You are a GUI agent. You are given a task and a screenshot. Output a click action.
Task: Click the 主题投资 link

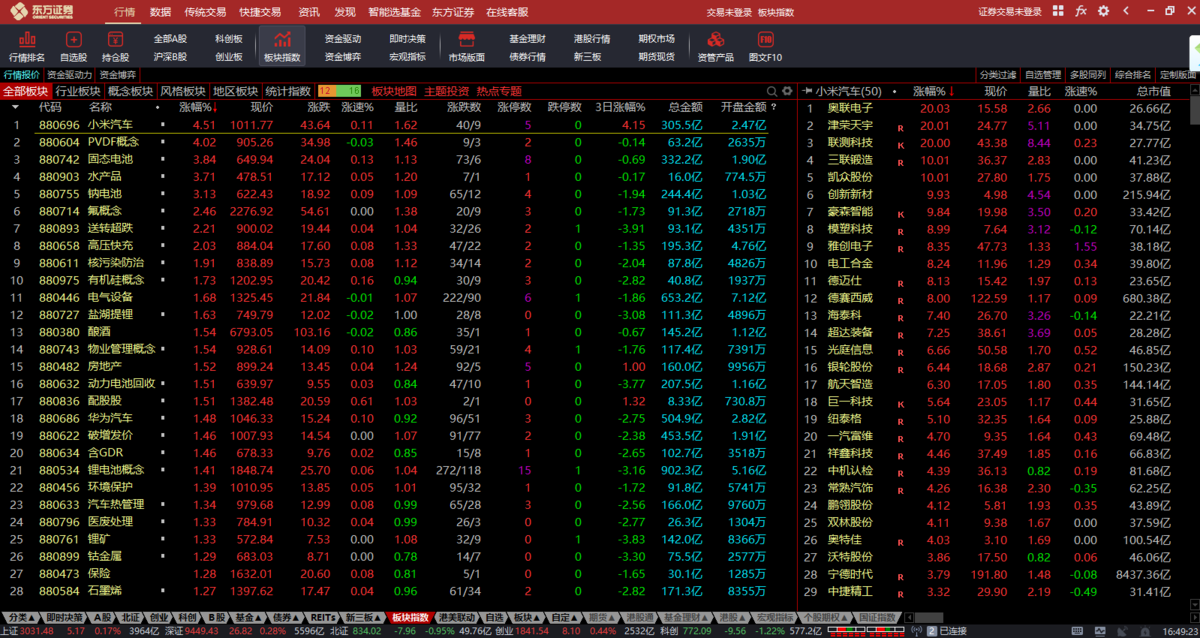coord(446,91)
